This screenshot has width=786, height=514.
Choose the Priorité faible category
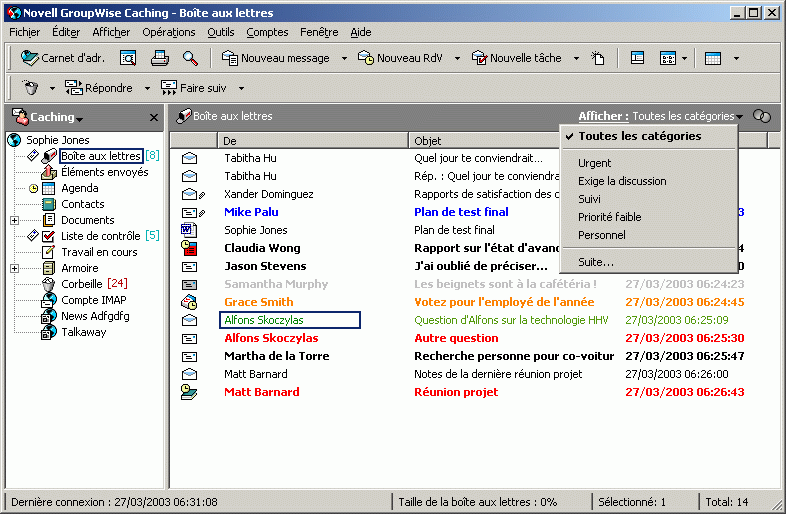point(649,217)
